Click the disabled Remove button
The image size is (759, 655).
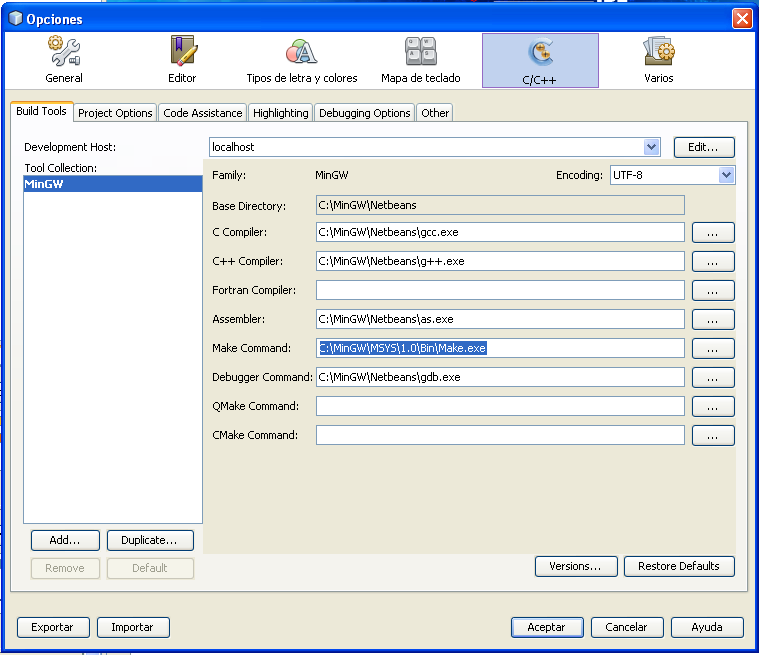click(x=65, y=568)
